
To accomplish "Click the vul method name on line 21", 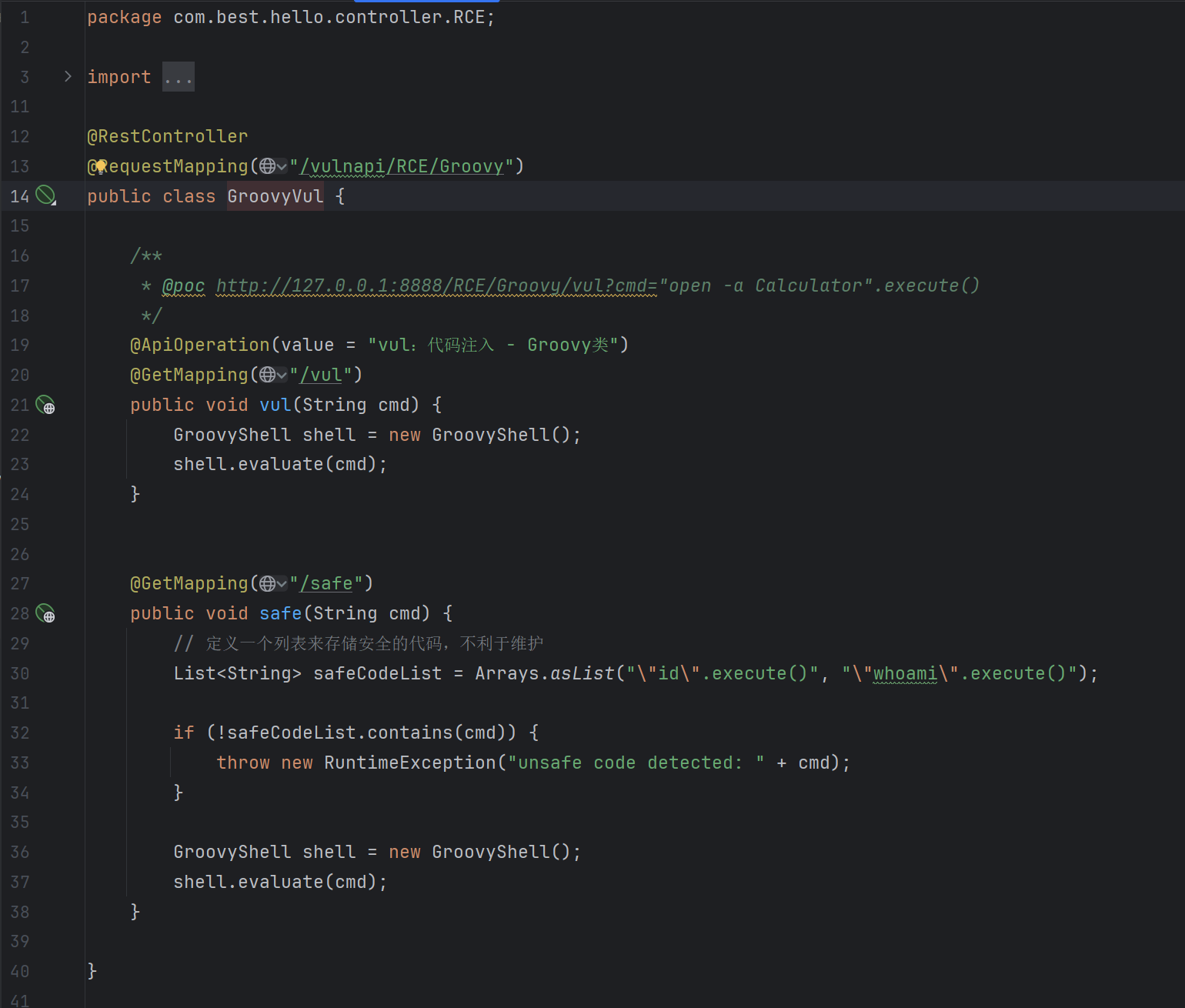I will (275, 405).
